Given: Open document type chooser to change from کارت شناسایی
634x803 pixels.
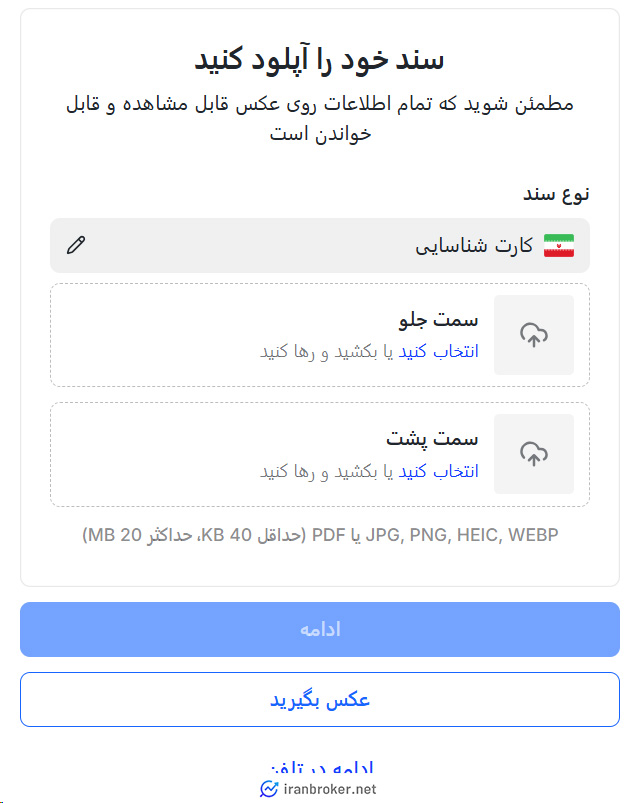Looking at the screenshot, I should 320,244.
